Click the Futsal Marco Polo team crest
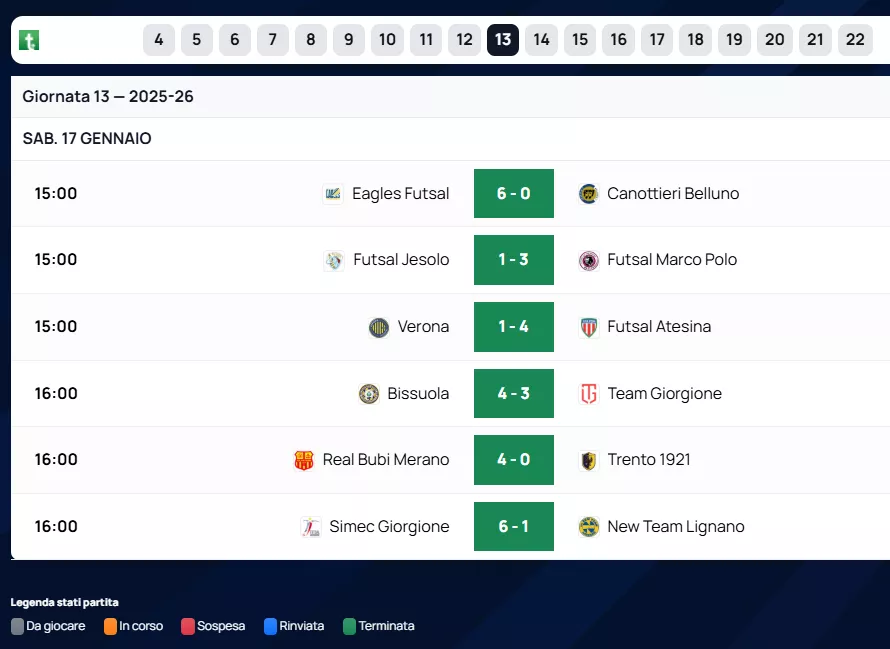 (589, 260)
